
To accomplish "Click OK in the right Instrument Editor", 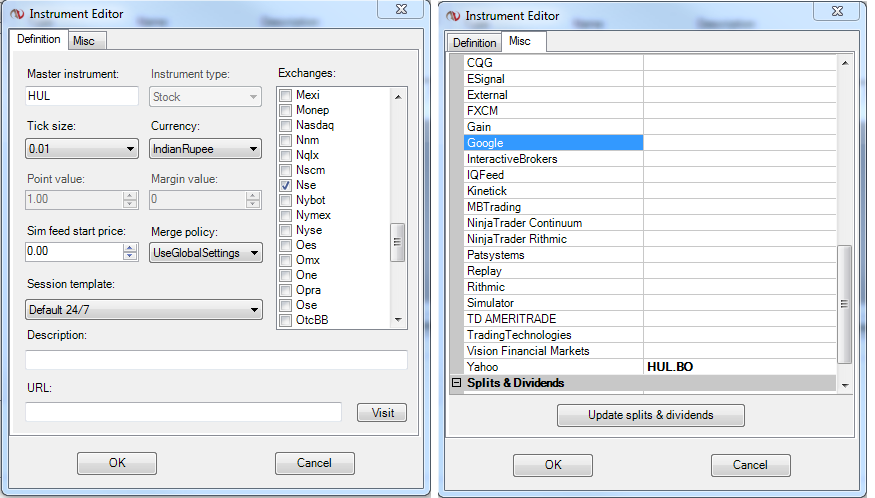I will click(553, 465).
